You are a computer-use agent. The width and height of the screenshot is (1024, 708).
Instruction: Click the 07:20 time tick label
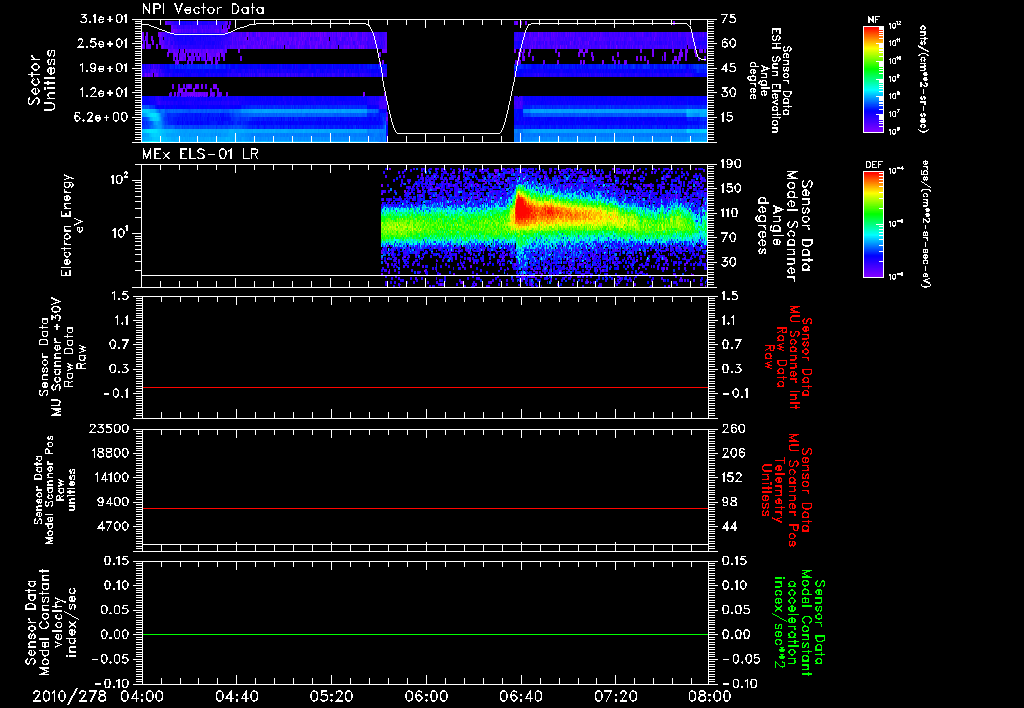(x=615, y=696)
